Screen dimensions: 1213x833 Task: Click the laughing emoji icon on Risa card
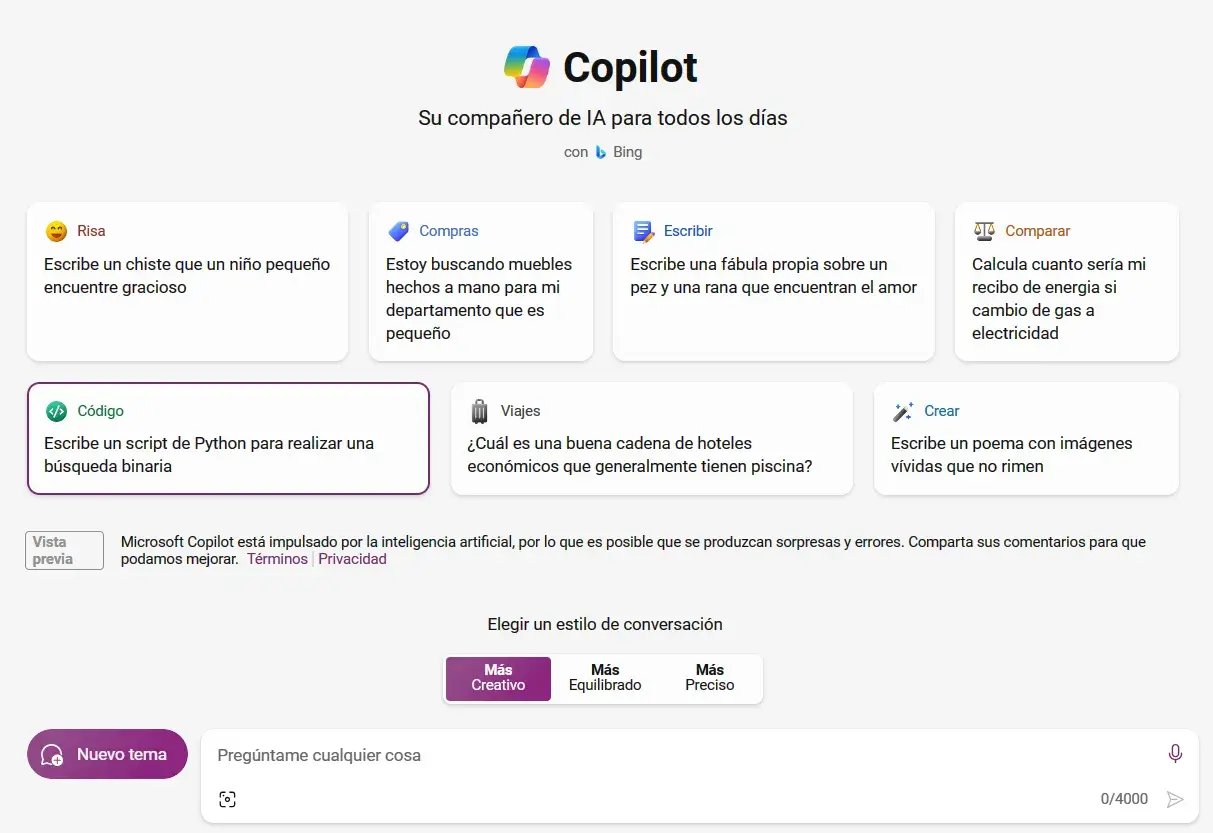56,231
